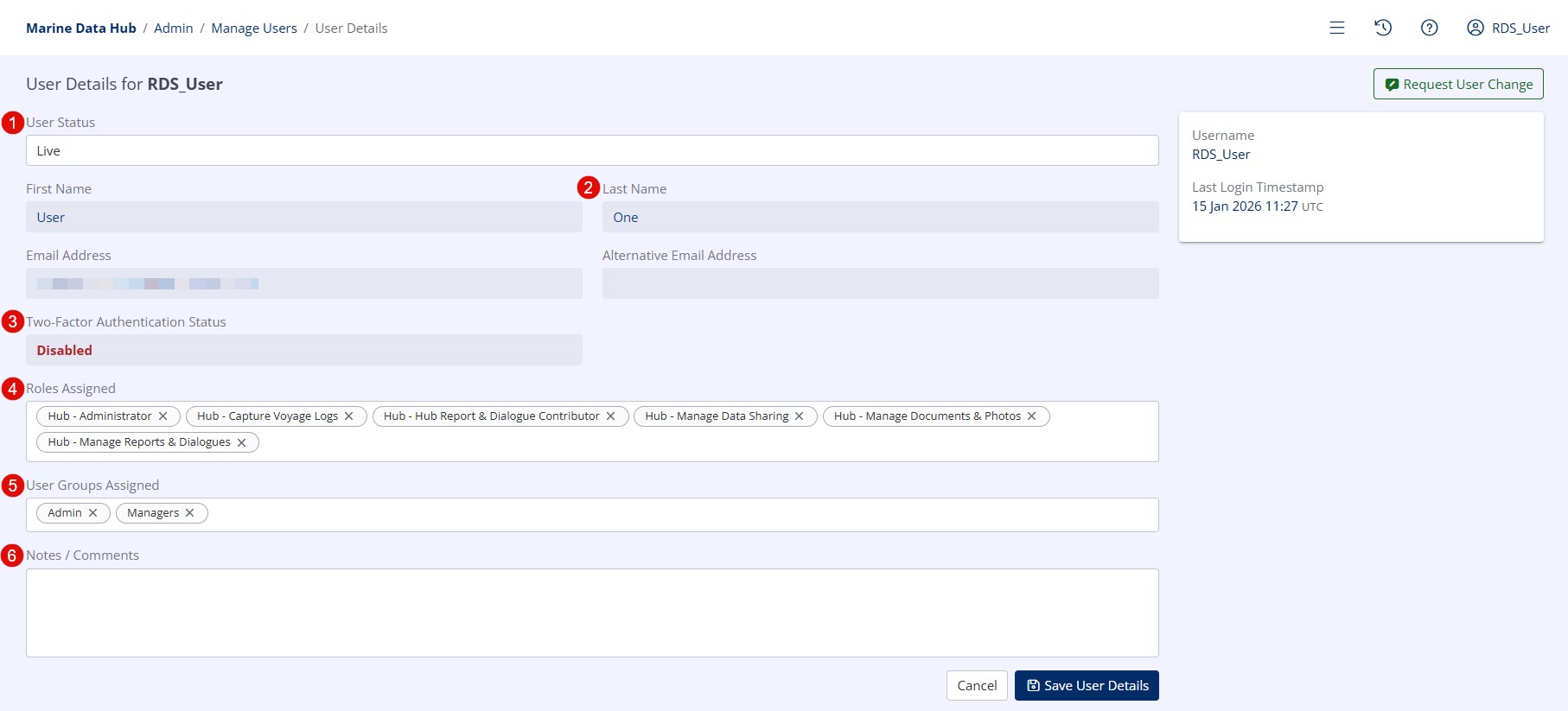Open the User Status dropdown
Image resolution: width=1568 pixels, height=711 pixels.
[591, 150]
